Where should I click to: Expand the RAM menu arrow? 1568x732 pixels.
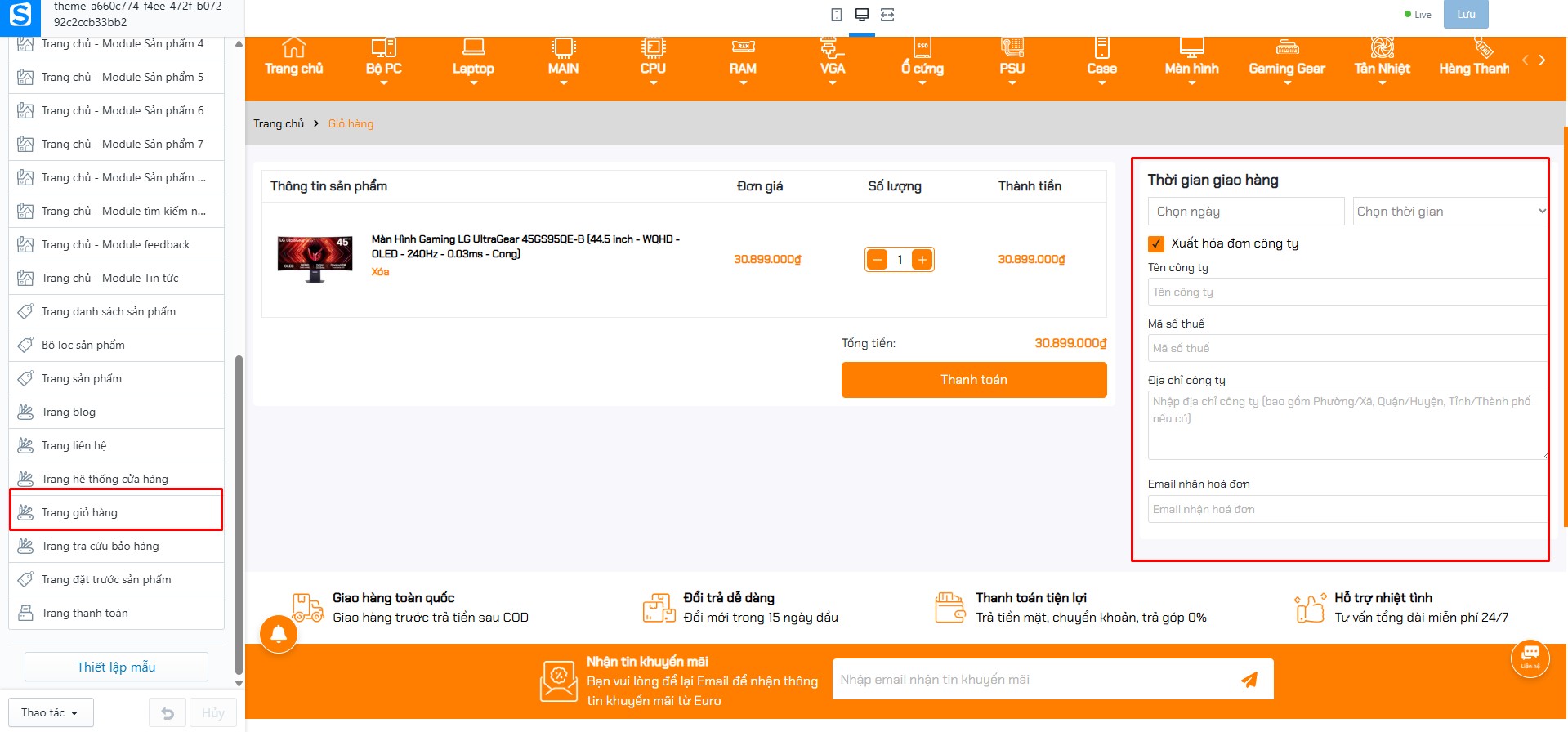743,83
